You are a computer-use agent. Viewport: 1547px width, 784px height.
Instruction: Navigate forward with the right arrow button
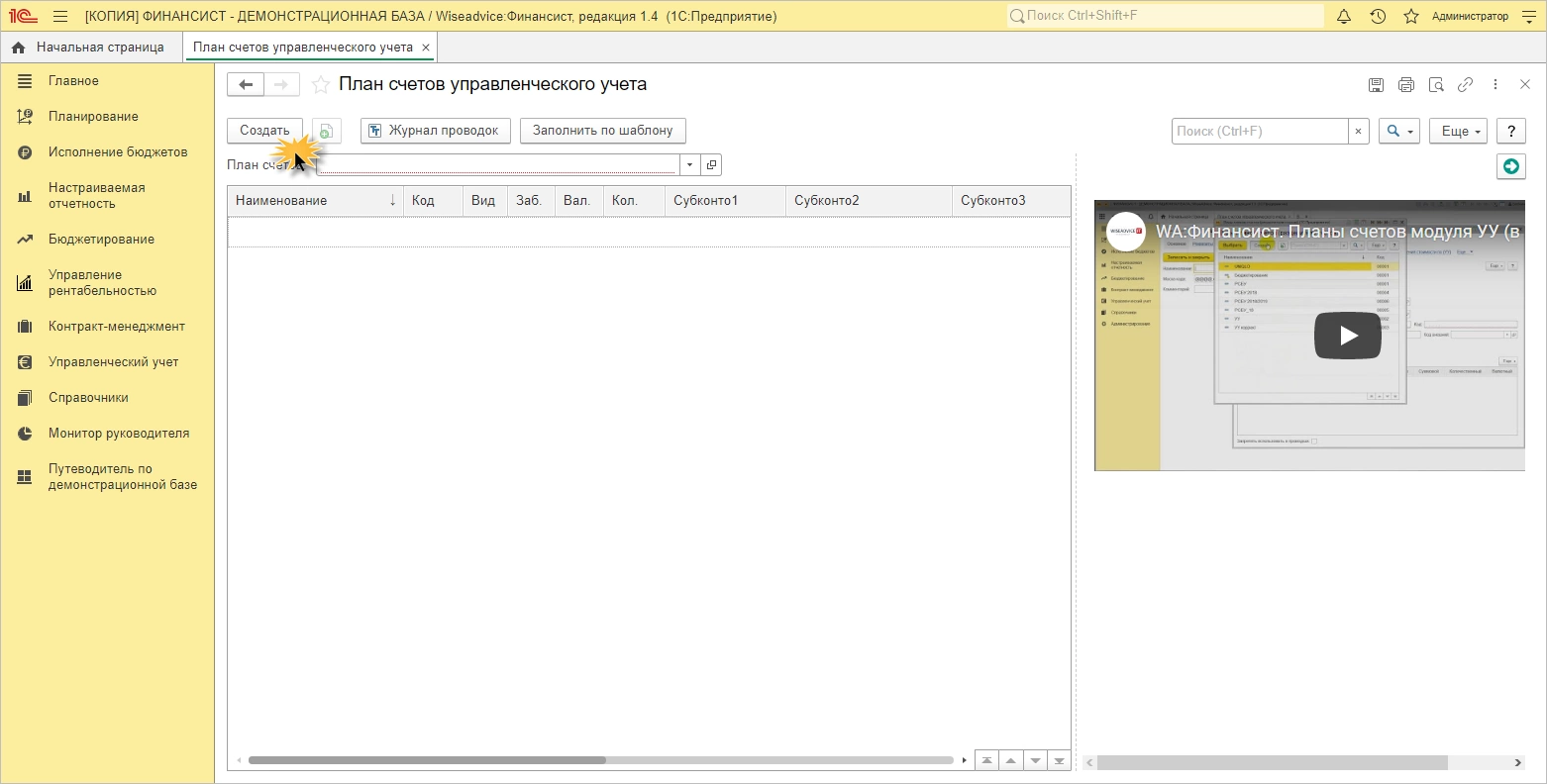[281, 85]
